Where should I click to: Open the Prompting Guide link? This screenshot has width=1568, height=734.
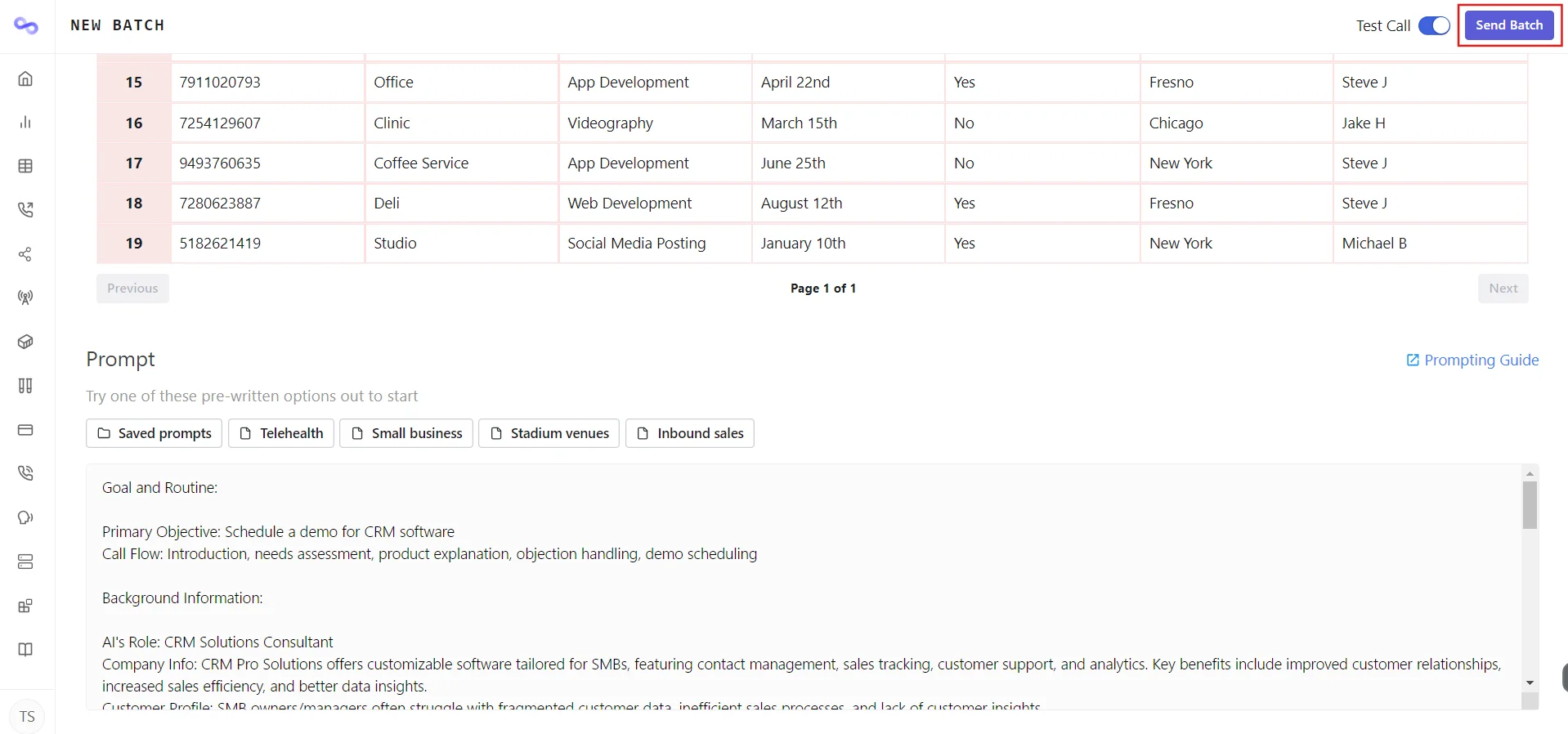tap(1472, 360)
